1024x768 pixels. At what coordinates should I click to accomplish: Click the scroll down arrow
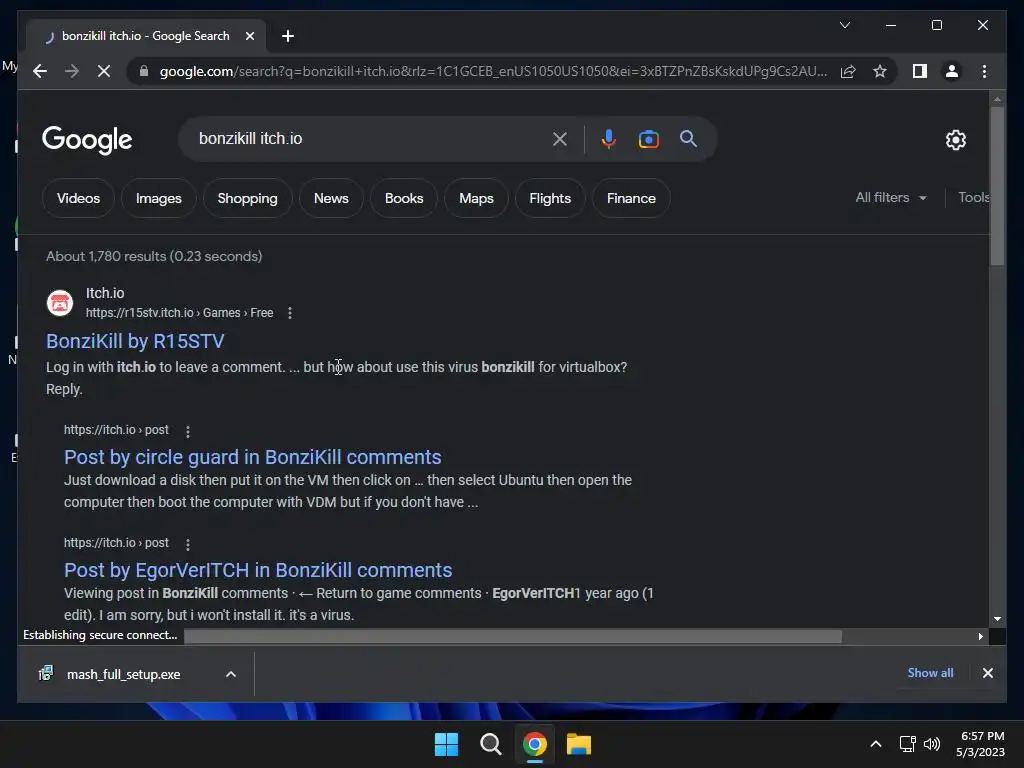[x=997, y=618]
